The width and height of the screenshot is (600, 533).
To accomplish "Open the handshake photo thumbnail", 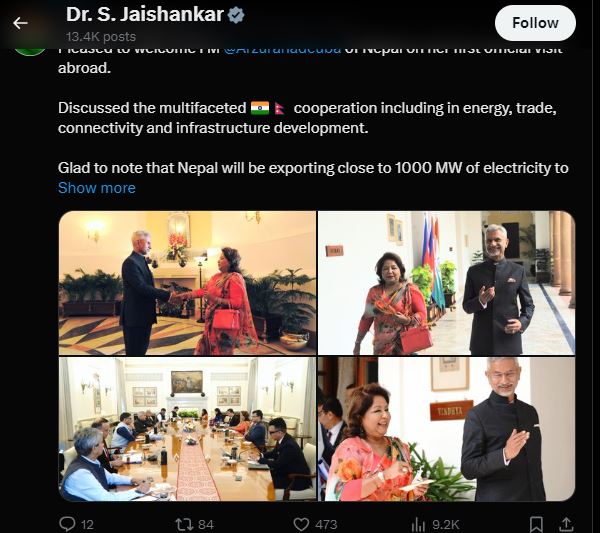I will (188, 283).
